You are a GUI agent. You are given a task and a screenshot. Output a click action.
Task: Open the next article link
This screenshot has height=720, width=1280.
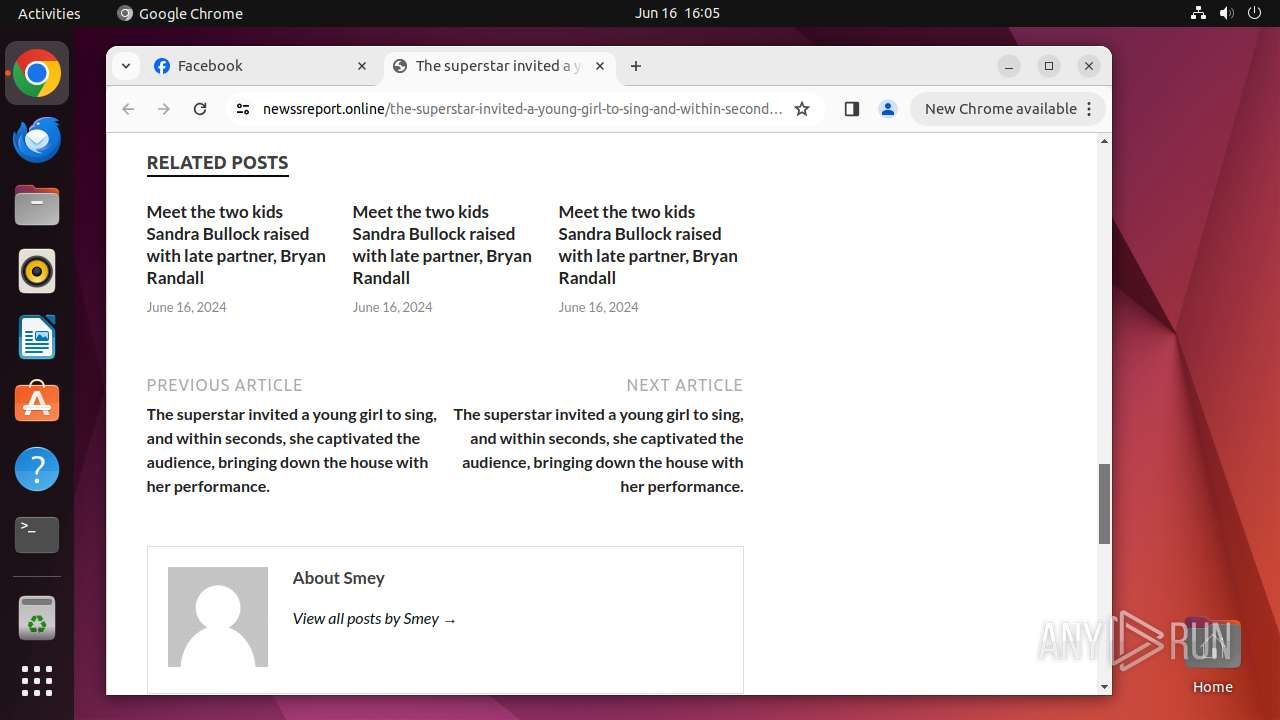(x=598, y=450)
